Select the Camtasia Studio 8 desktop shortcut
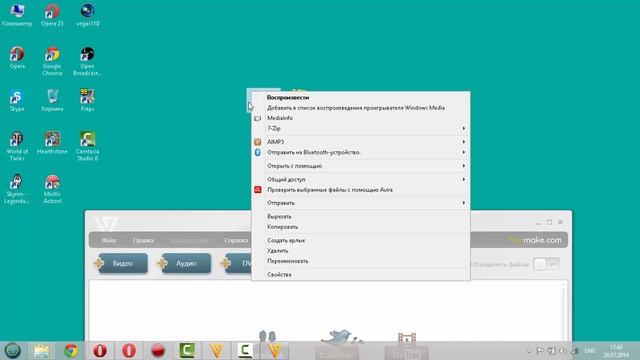The height and width of the screenshot is (360, 640). [87, 146]
